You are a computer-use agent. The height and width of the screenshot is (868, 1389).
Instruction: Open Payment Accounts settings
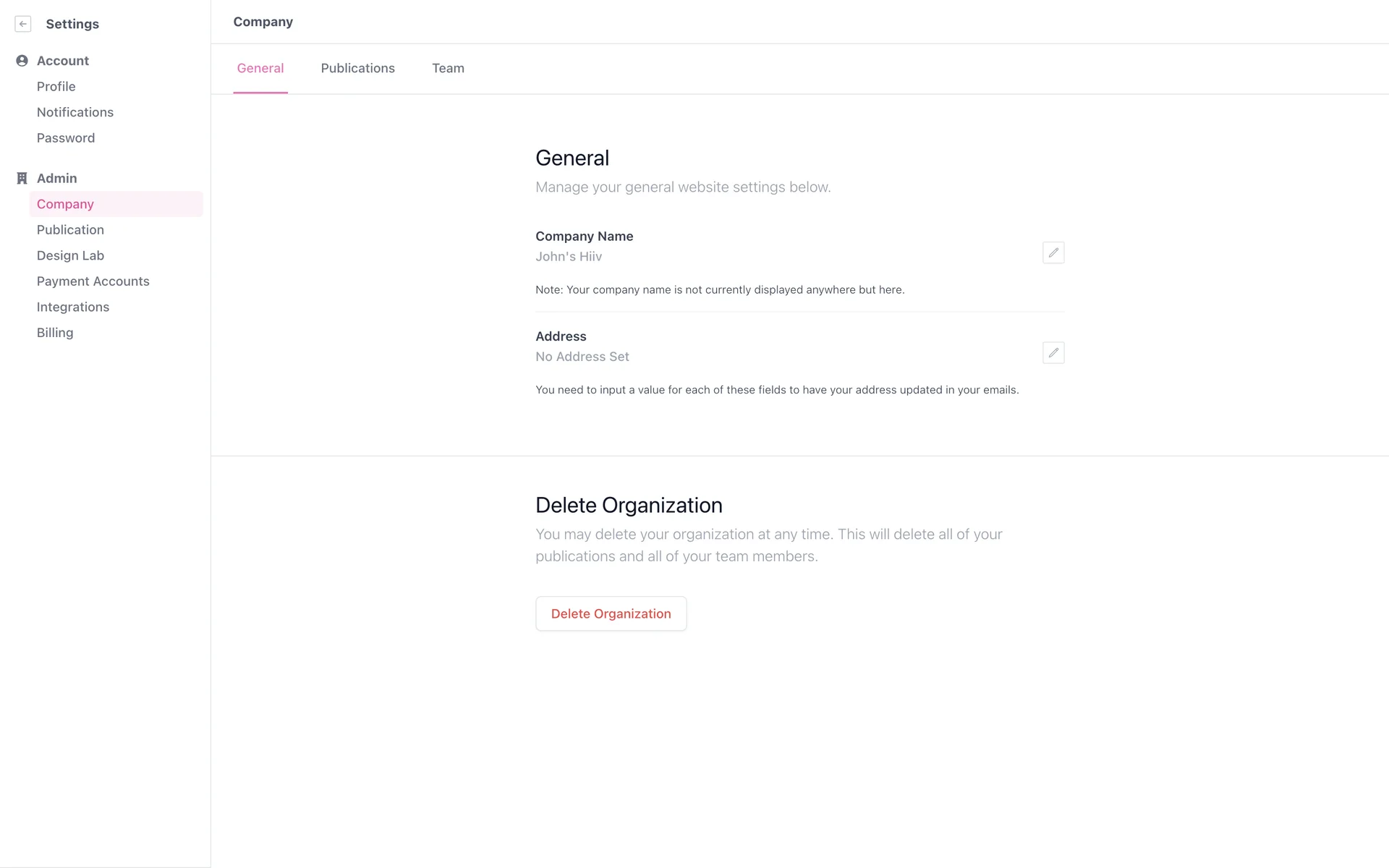(93, 281)
